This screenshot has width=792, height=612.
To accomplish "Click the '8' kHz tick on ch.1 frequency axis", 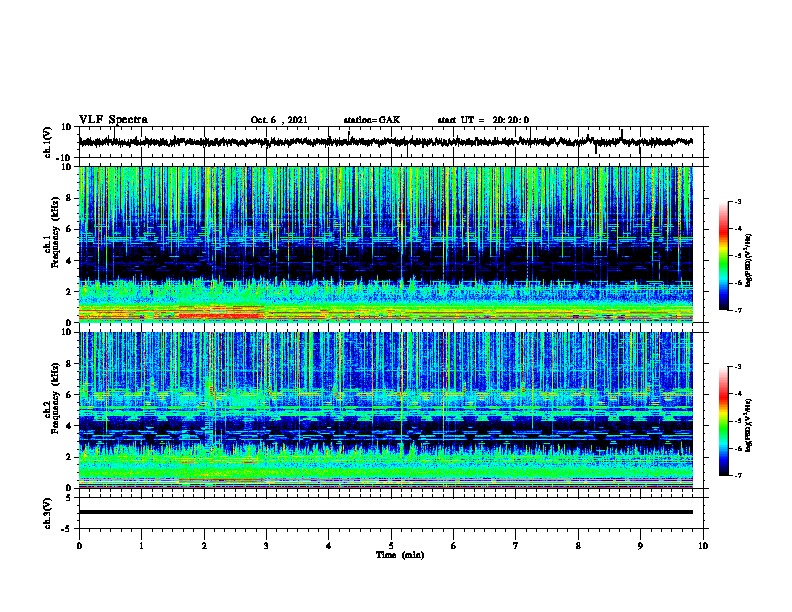I will (x=70, y=198).
